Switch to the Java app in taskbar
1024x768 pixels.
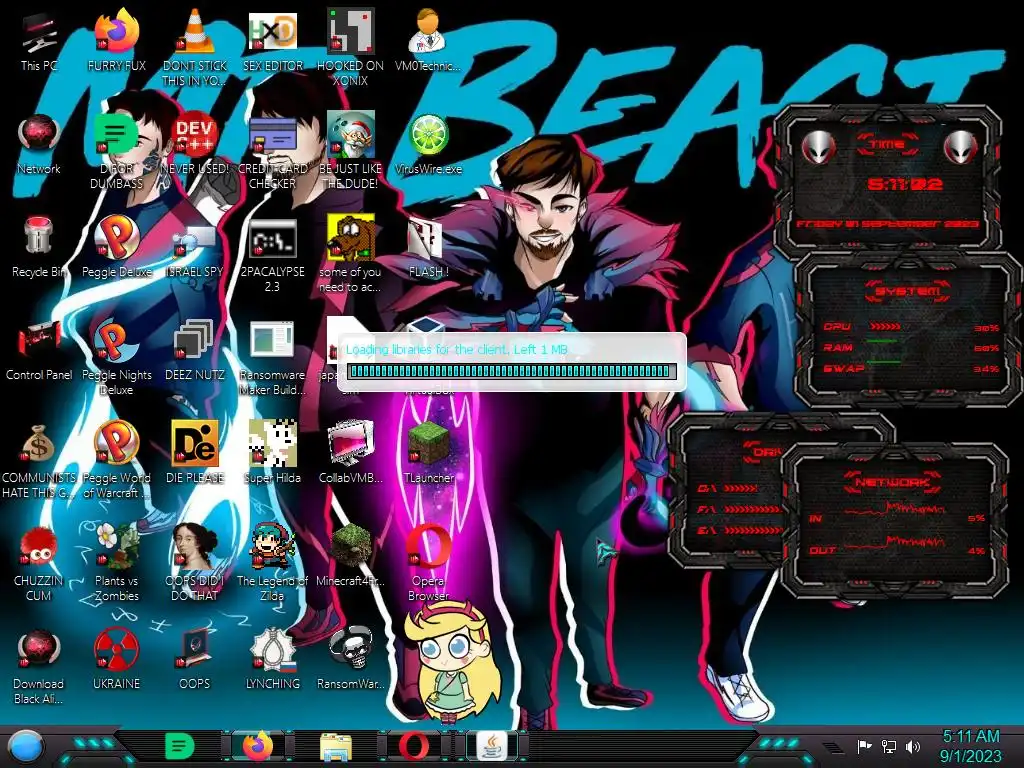coord(492,746)
